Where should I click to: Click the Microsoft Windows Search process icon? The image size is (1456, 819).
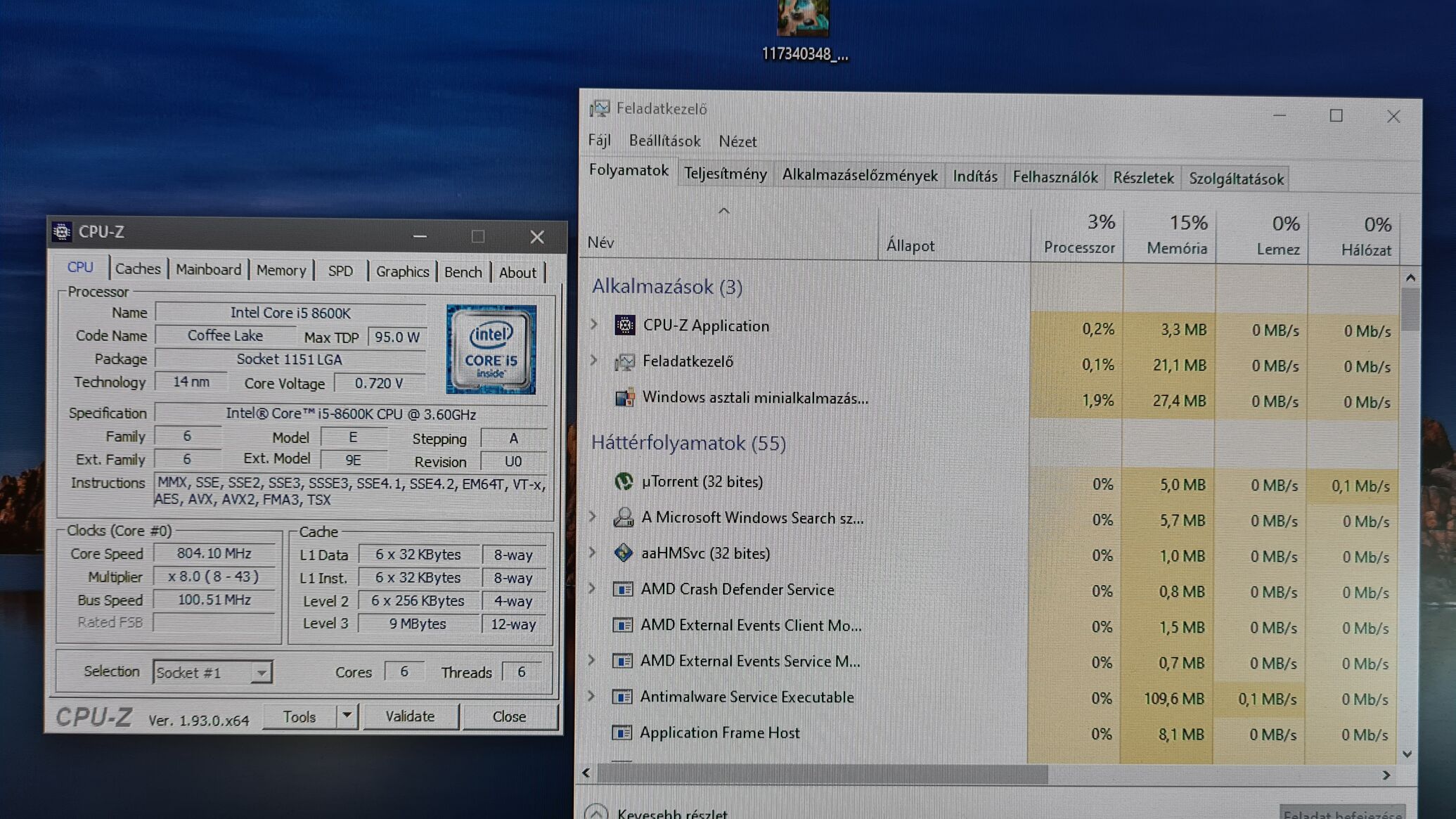[x=624, y=517]
